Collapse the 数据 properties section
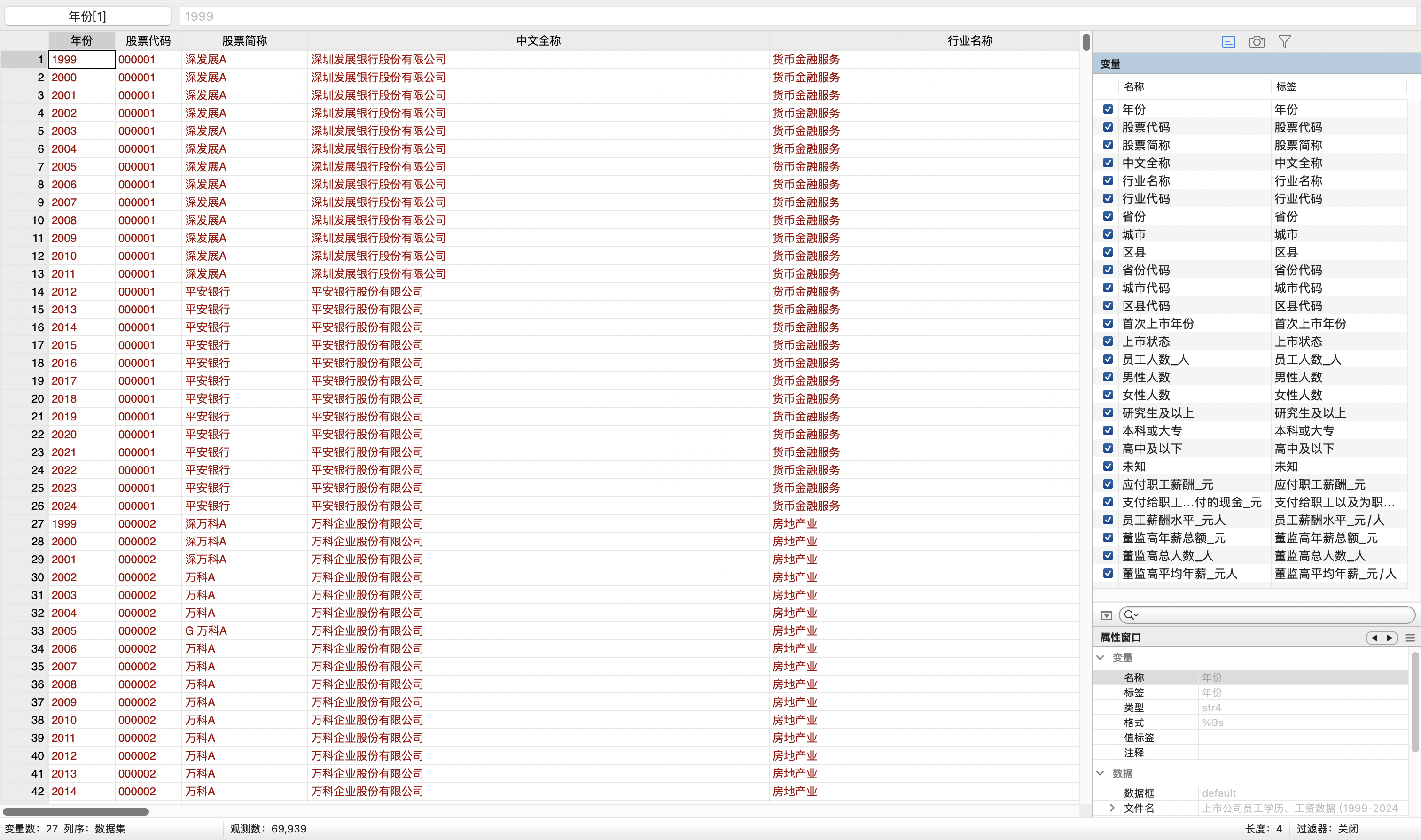This screenshot has height=840, width=1421. pyautogui.click(x=1100, y=773)
